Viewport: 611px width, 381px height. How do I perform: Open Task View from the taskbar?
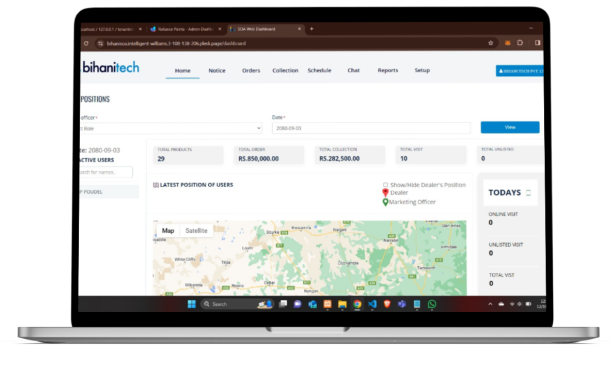click(x=283, y=304)
